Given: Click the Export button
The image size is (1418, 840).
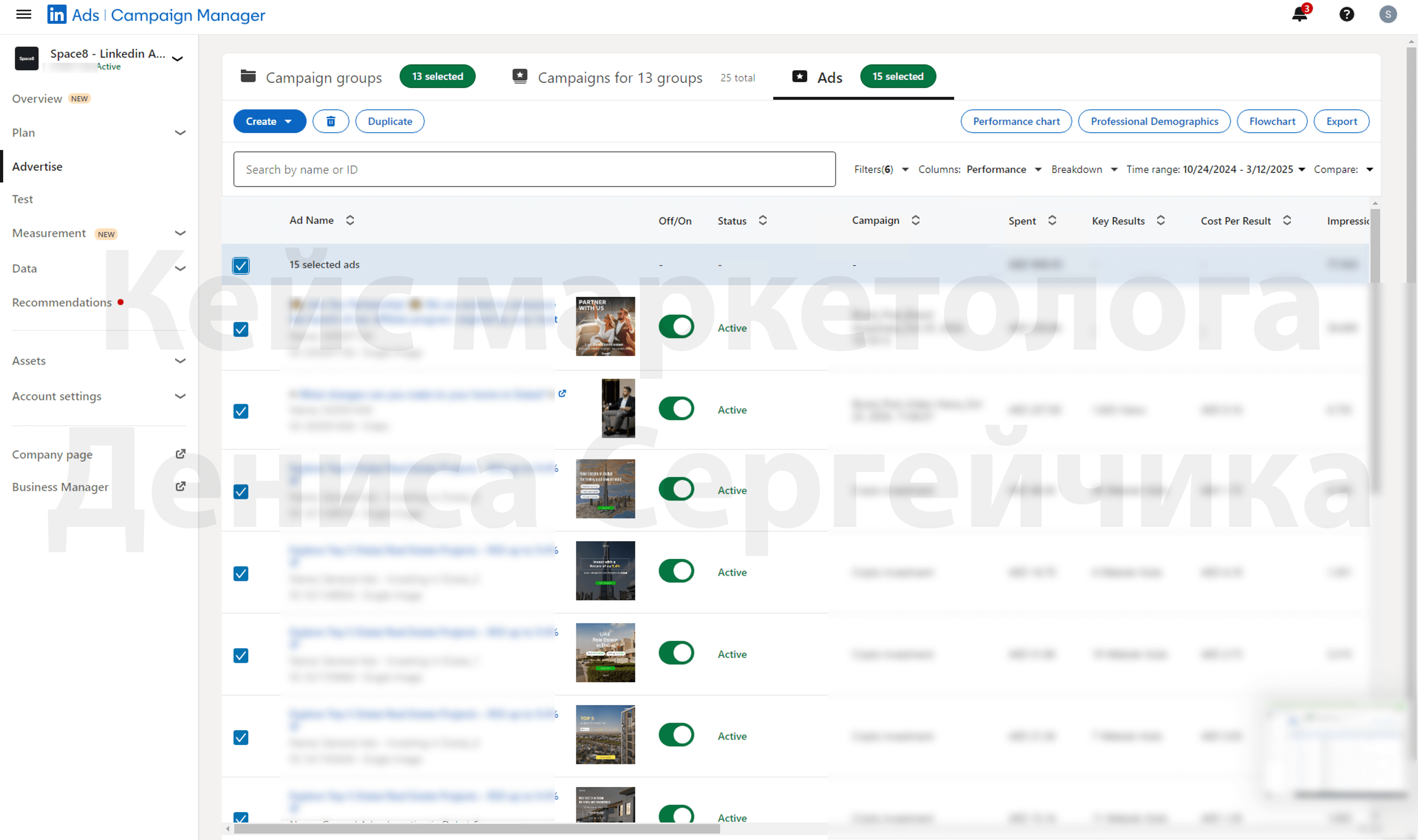Looking at the screenshot, I should (1341, 121).
